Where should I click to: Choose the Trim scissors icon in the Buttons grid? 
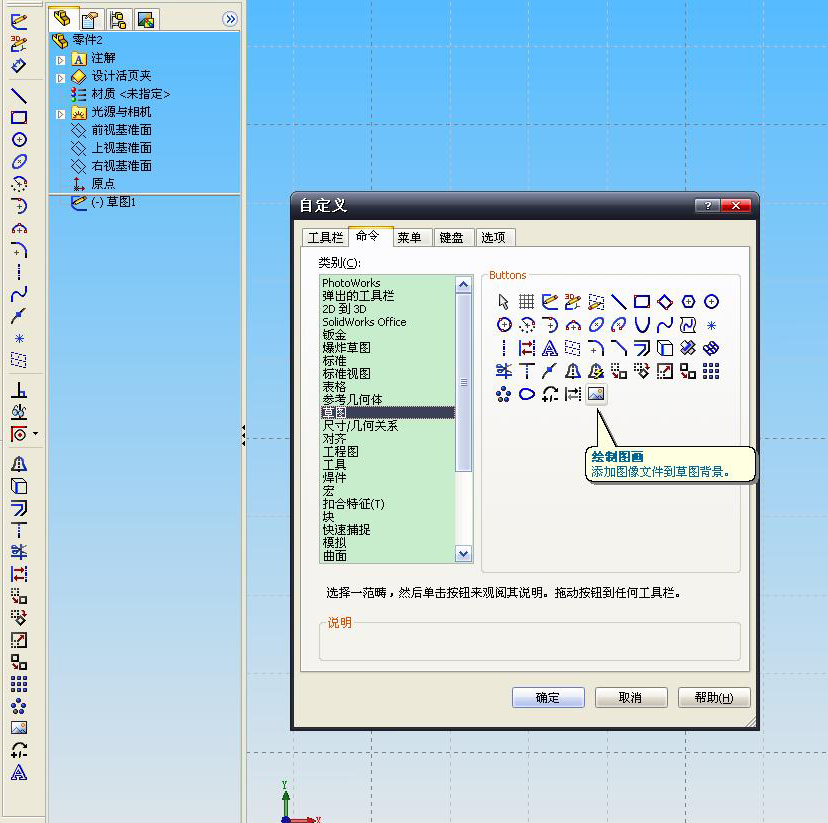(x=503, y=372)
